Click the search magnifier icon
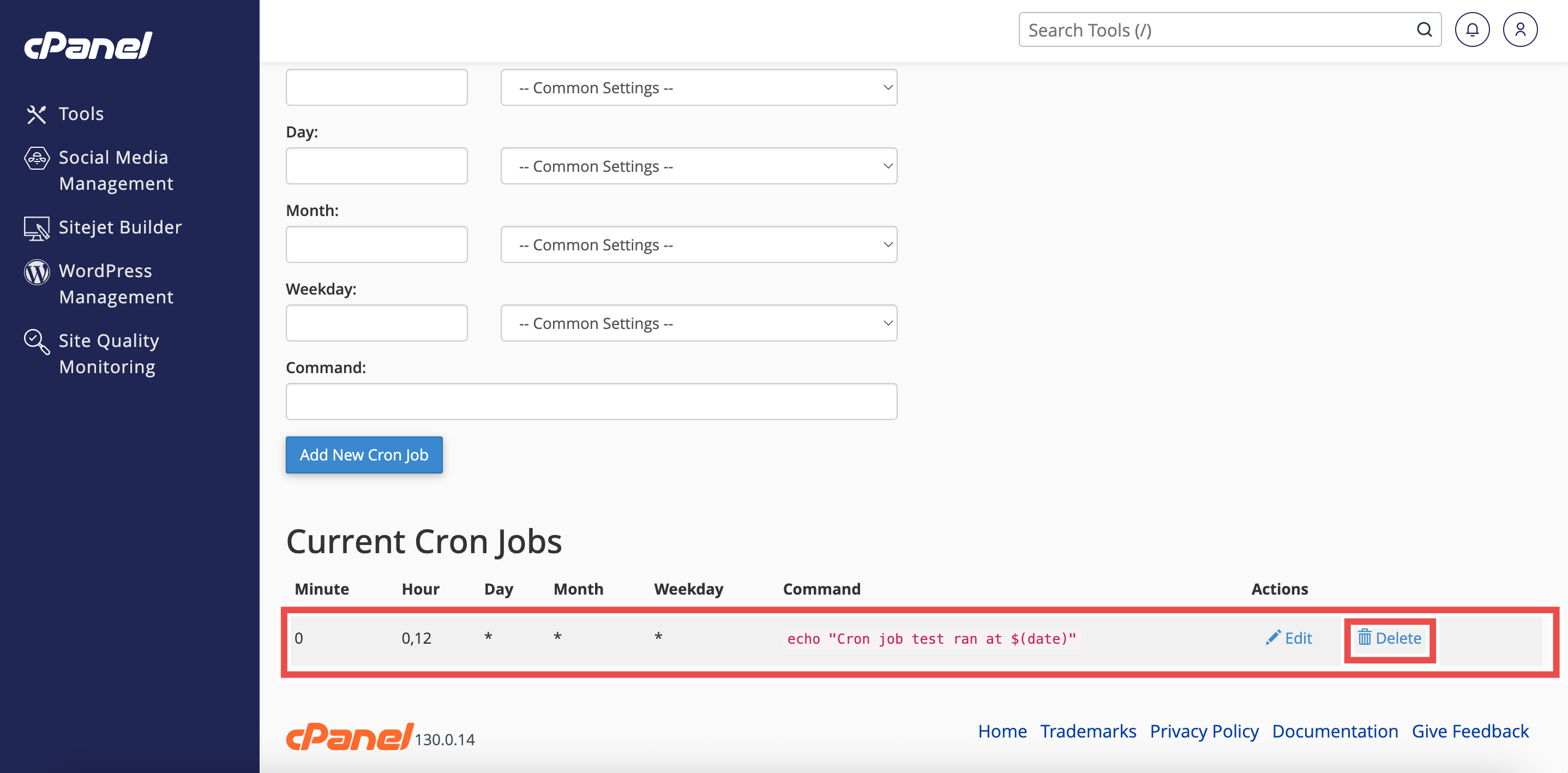 point(1425,30)
